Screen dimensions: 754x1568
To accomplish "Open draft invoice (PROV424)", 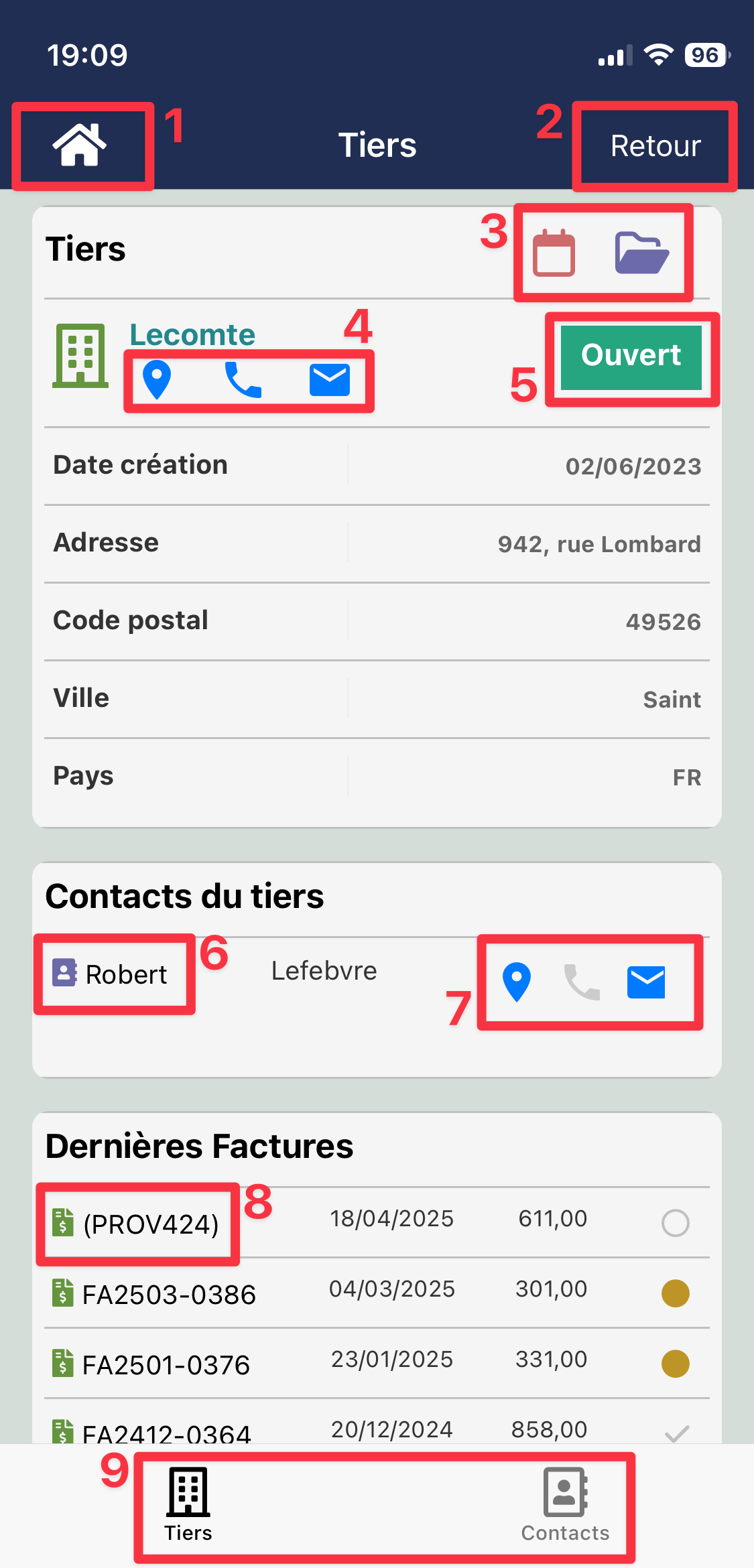I will coord(137,1224).
